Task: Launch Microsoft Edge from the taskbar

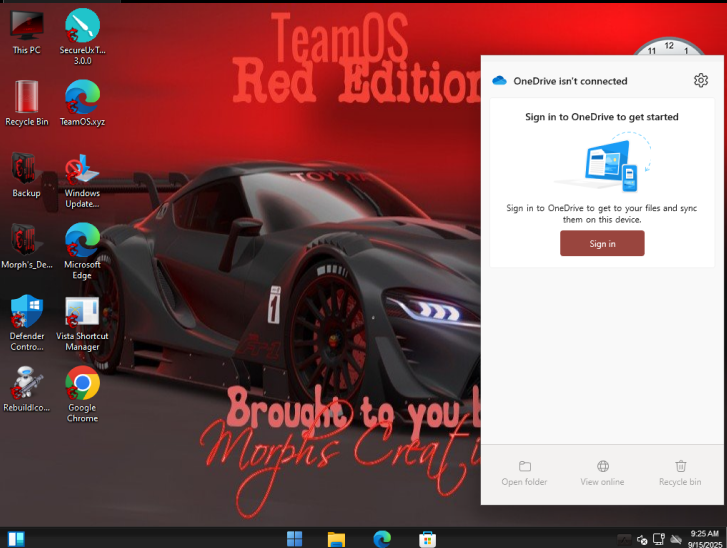Action: click(x=382, y=539)
